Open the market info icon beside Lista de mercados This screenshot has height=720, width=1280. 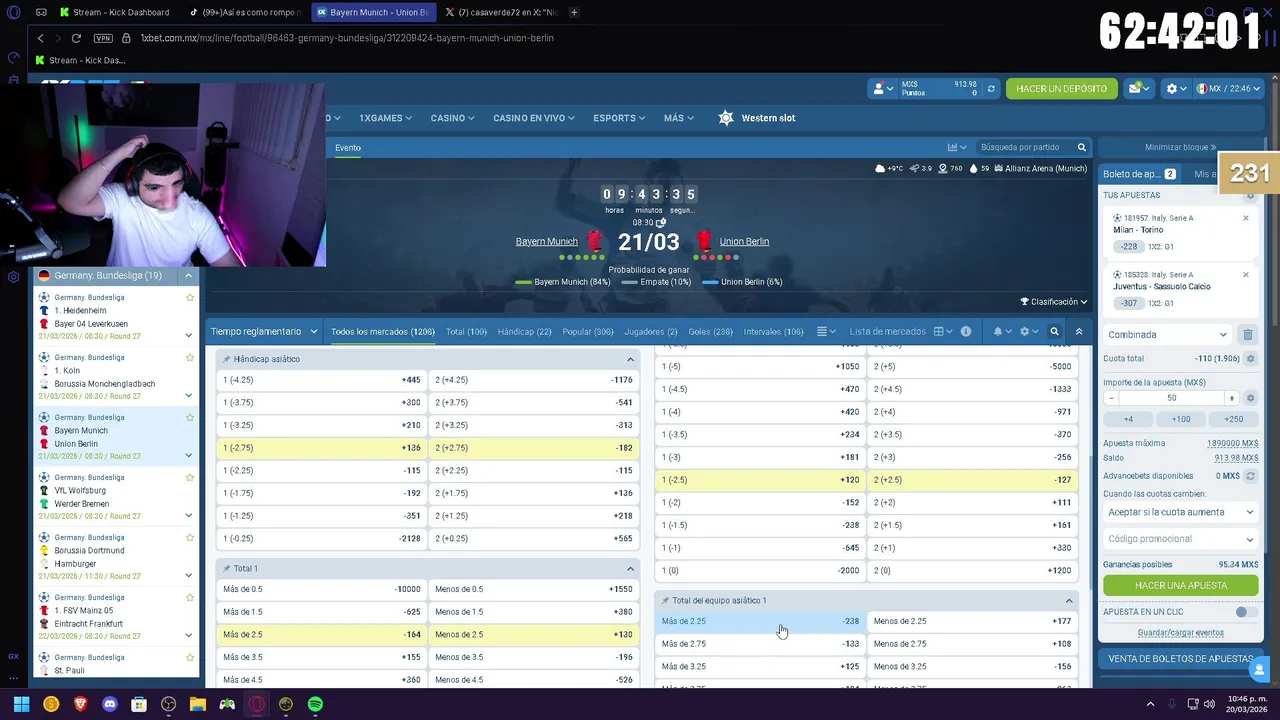(x=965, y=331)
